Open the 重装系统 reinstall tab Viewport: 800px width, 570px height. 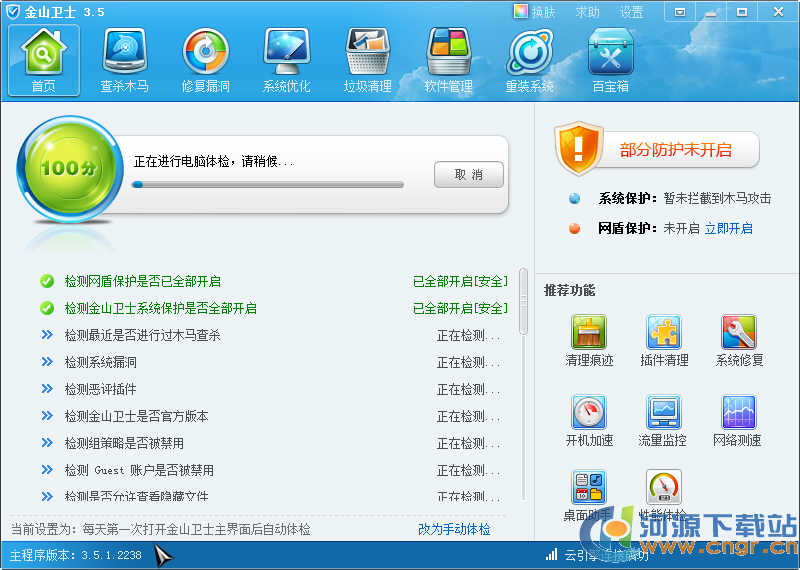click(x=530, y=60)
